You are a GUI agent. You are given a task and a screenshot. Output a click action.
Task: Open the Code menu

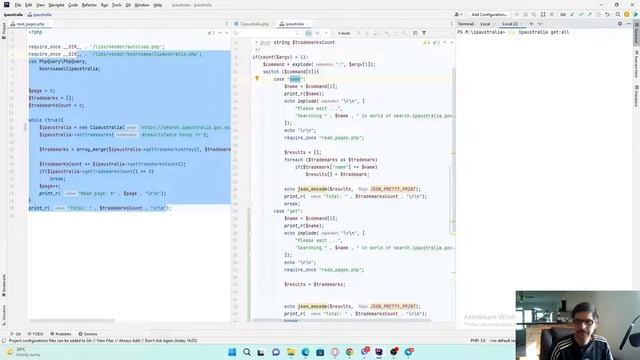click(x=73, y=5)
